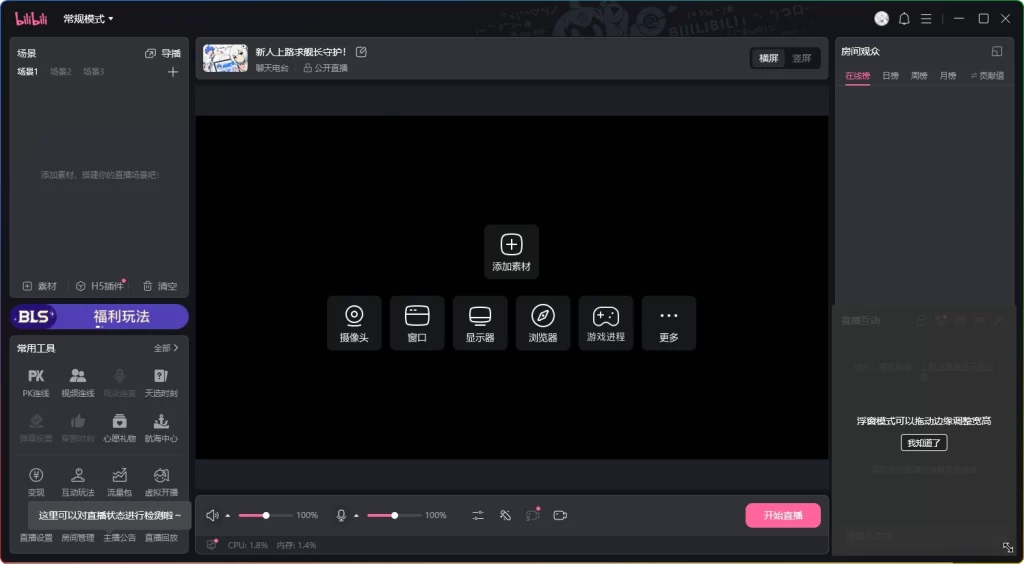Open 虚拟开播 virtual streaming tool
Image resolution: width=1024 pixels, height=564 pixels.
[x=161, y=482]
